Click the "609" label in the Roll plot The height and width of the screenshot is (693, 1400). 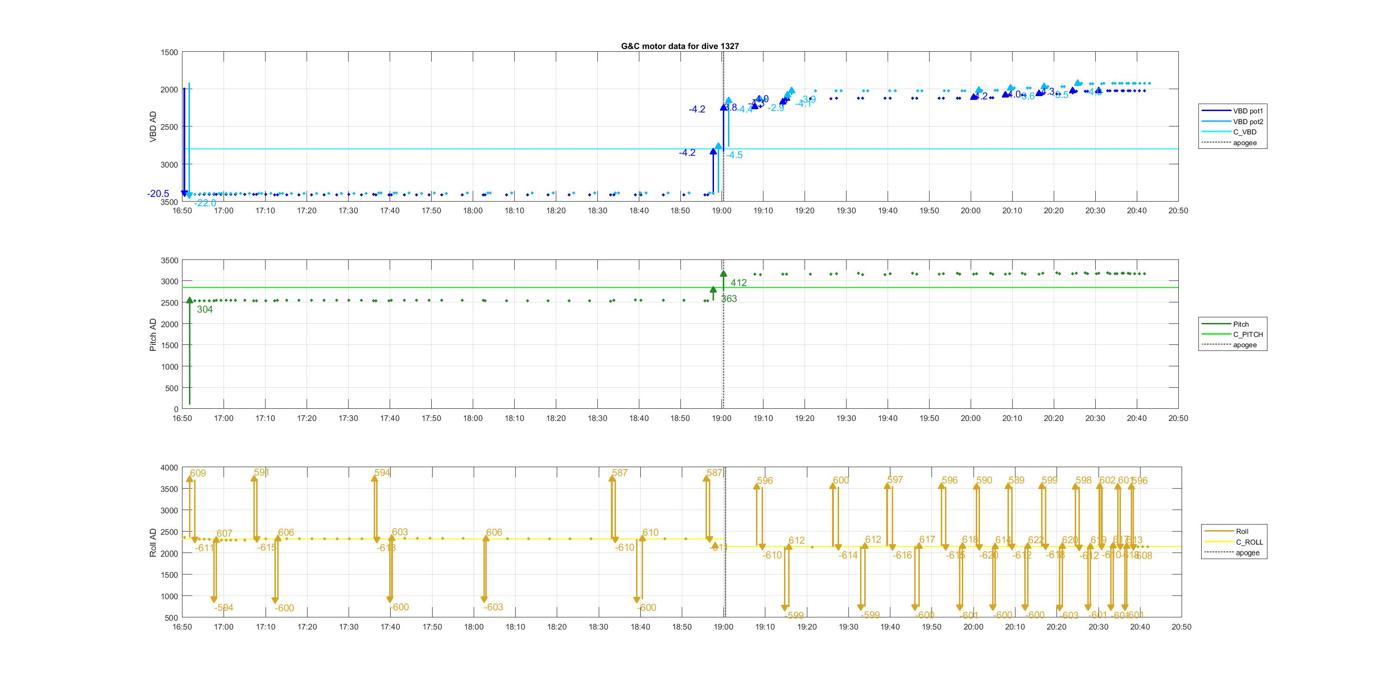(198, 473)
